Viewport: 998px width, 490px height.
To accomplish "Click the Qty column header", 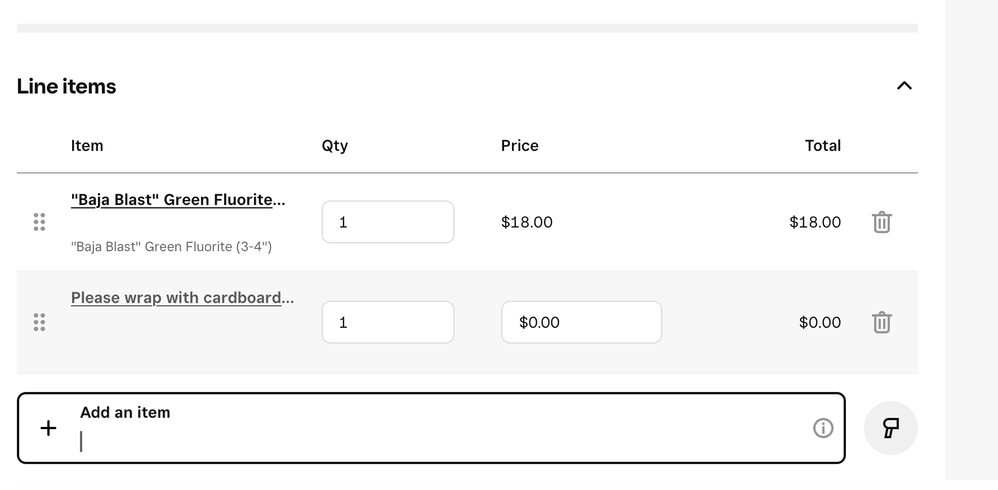I will [x=335, y=146].
